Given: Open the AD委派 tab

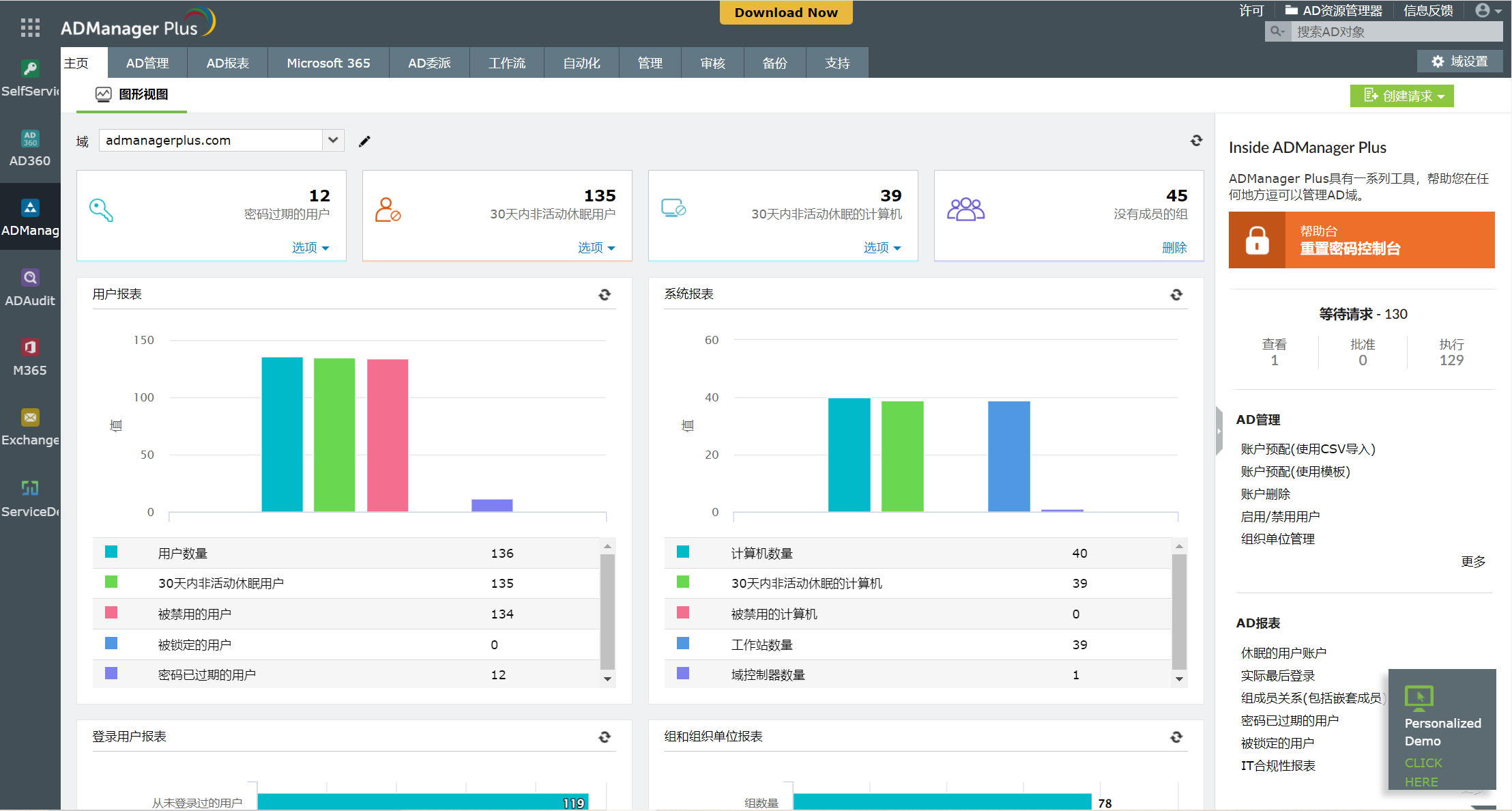Looking at the screenshot, I should tap(429, 63).
